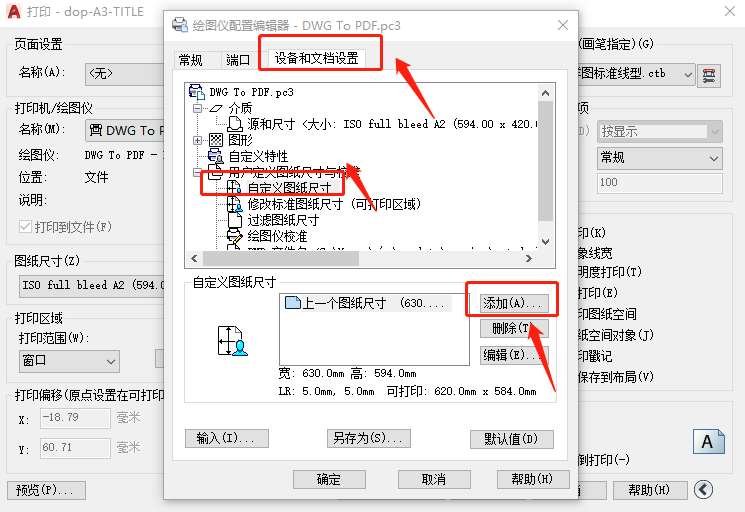Click the DWG To PDF.pc3 root node icon
The width and height of the screenshot is (745, 512).
point(197,91)
